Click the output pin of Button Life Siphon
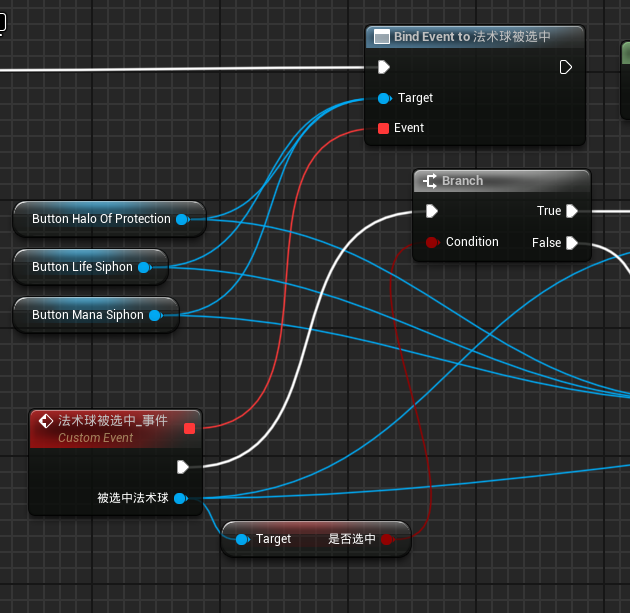 coord(145,268)
